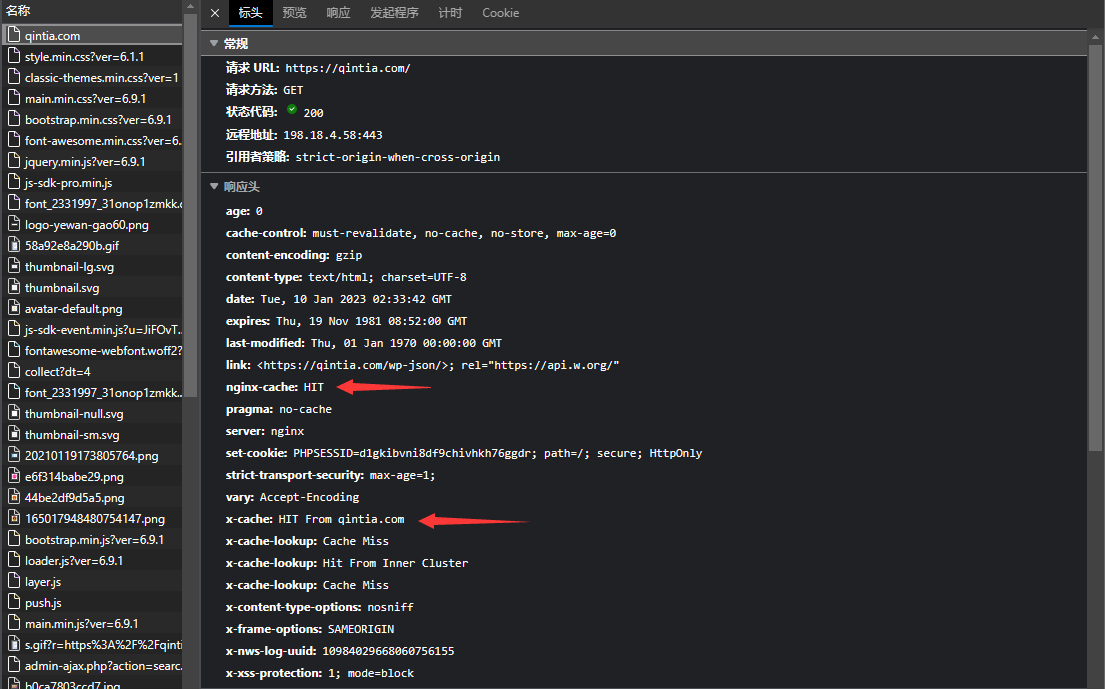Click the green checkmark beside status code 200
Image resolution: width=1105 pixels, height=689 pixels.
coord(293,112)
